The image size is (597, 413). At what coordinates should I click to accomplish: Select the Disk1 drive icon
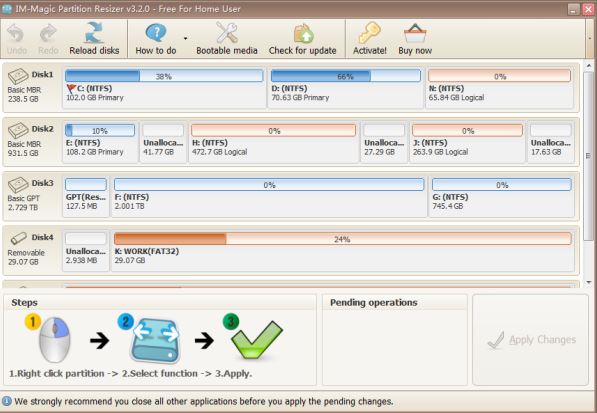[18, 76]
